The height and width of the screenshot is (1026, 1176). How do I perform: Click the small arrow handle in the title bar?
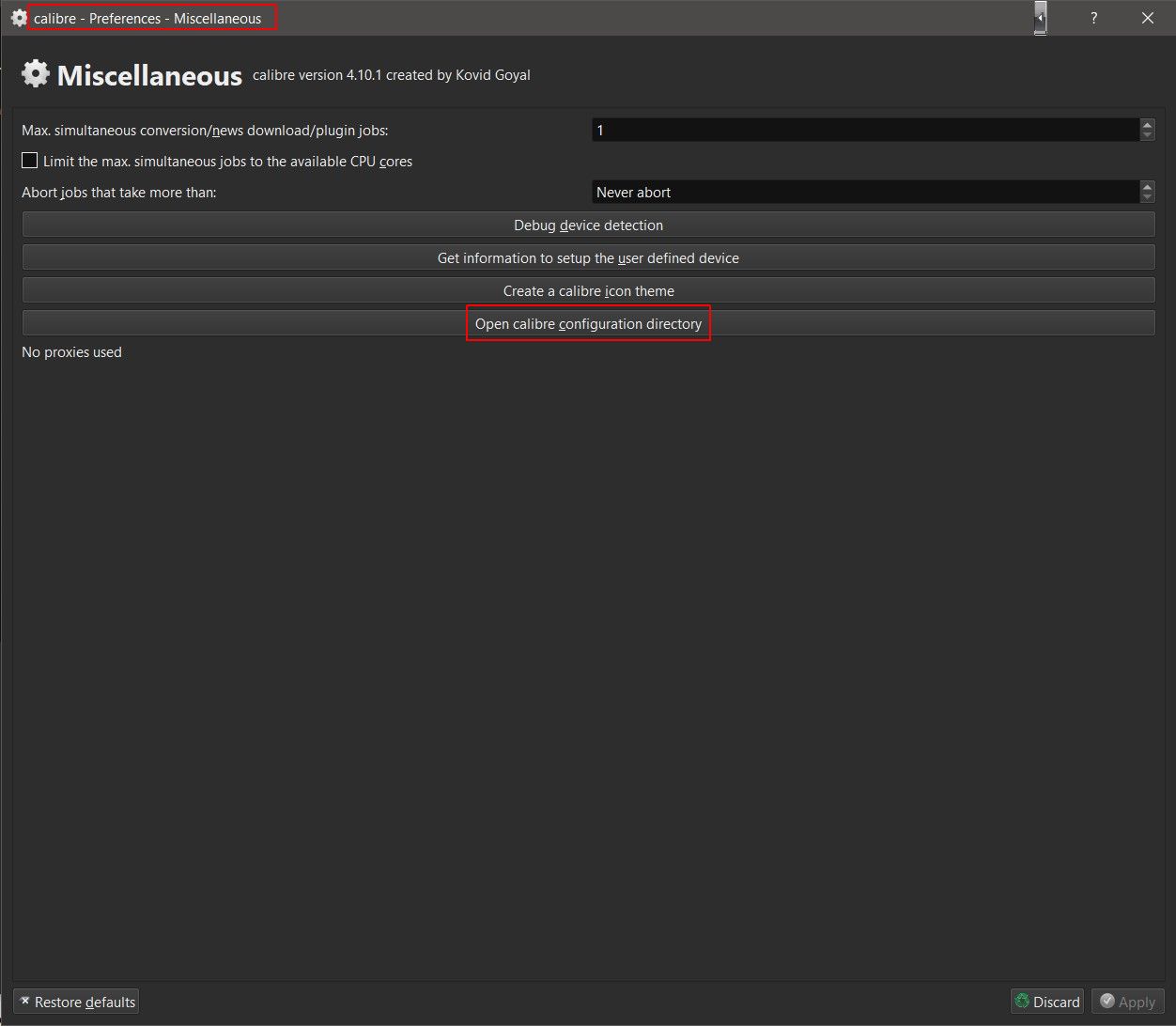tap(1041, 18)
